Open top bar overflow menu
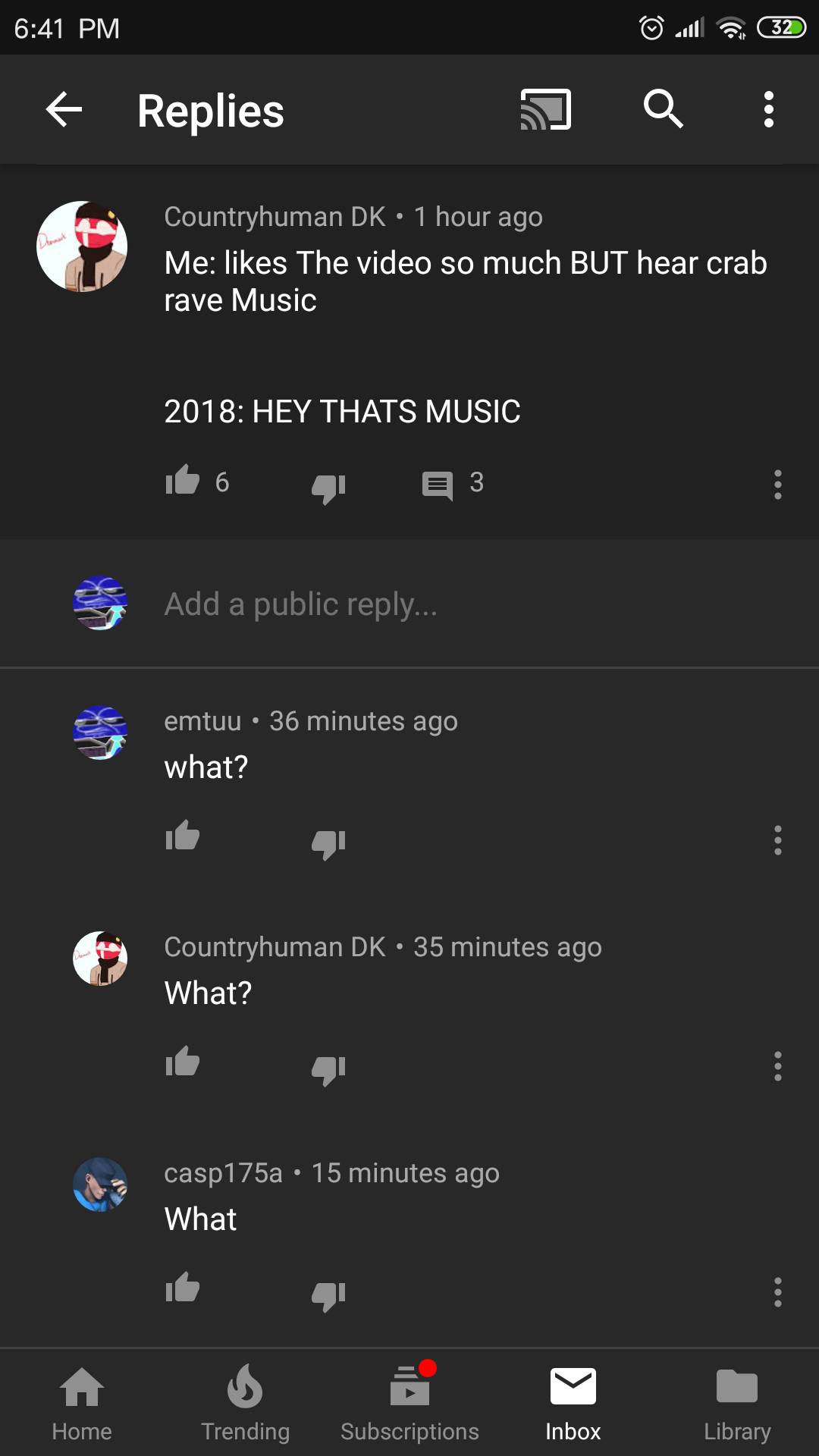 [769, 110]
